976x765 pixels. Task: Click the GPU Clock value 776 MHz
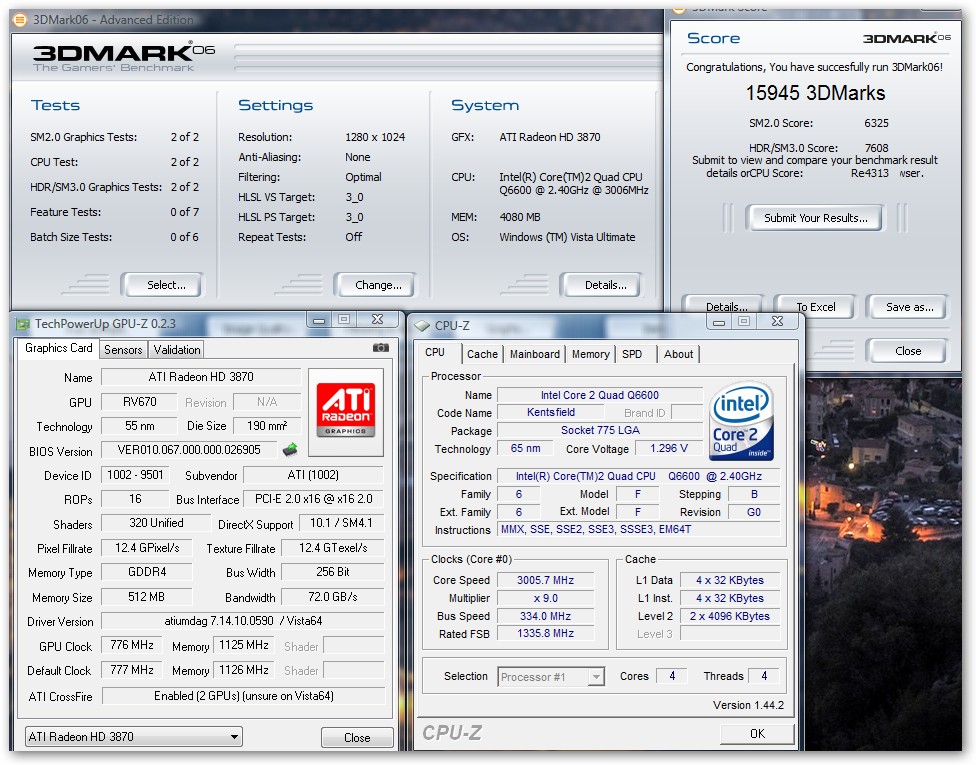[x=132, y=645]
